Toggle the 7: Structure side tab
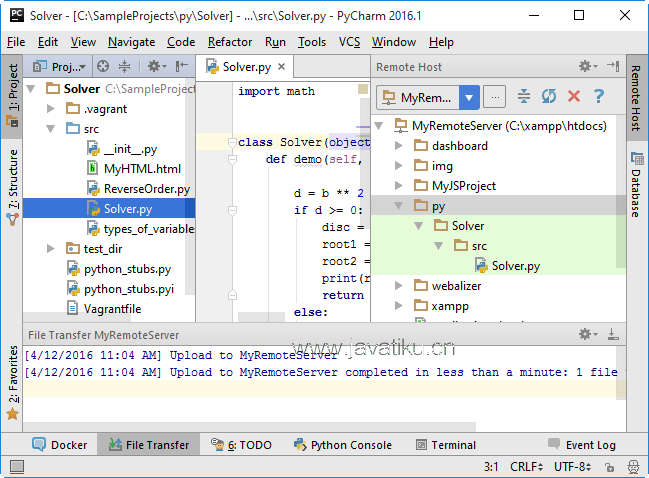The width and height of the screenshot is (649, 478). click(12, 187)
